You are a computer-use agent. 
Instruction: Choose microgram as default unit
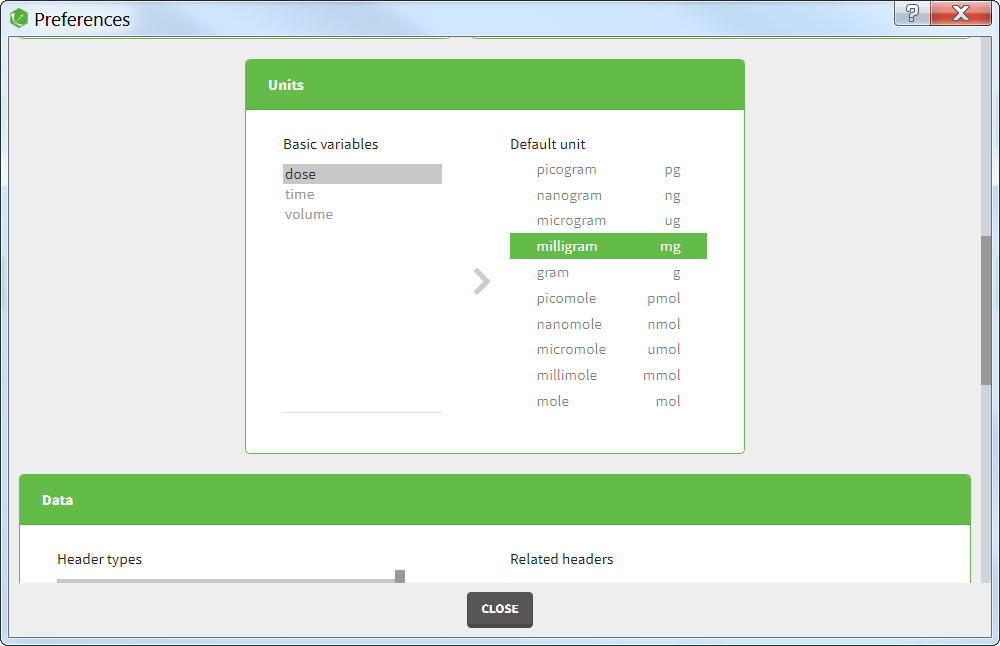click(608, 221)
